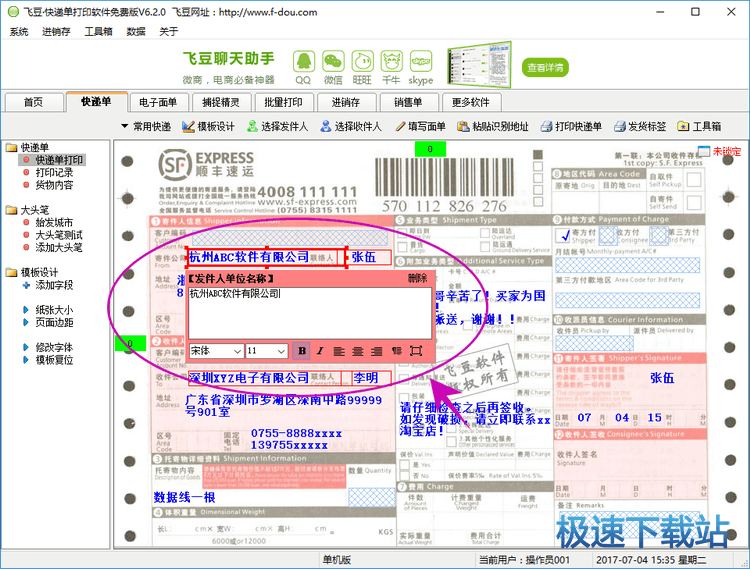Open the 关于 menu
Screen dimensions: 750x569
click(168, 32)
